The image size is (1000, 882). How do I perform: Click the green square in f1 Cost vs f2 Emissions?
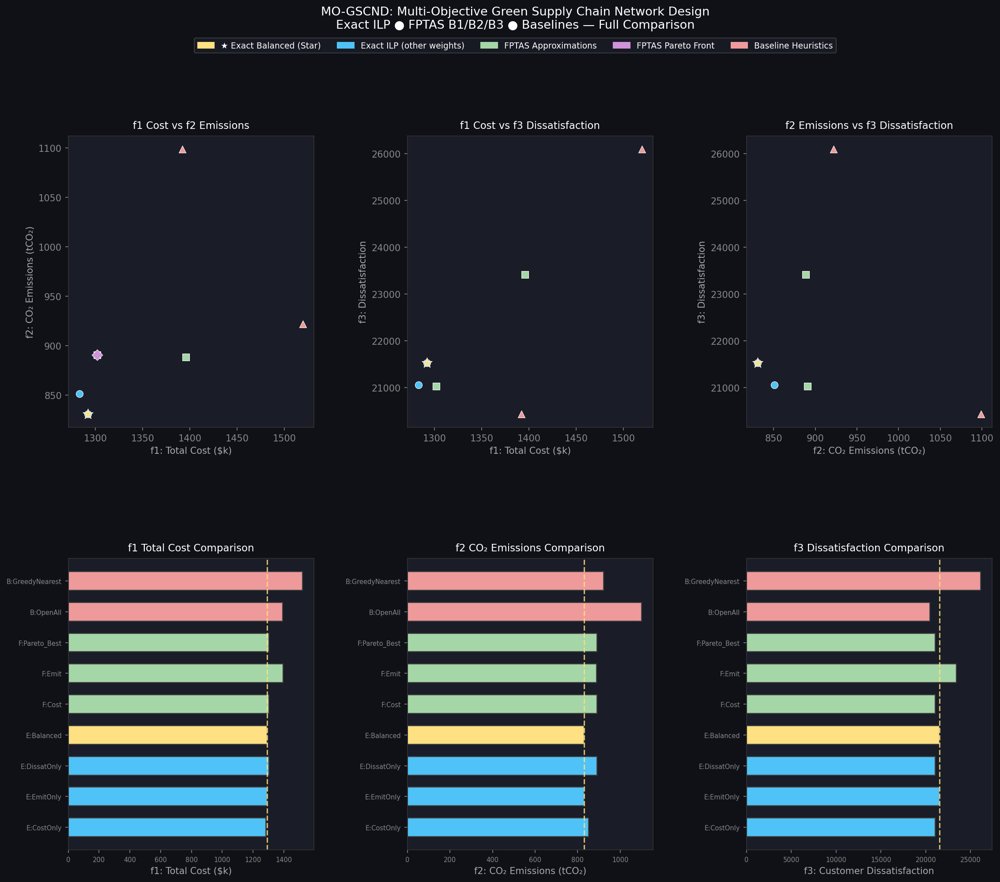tap(186, 357)
